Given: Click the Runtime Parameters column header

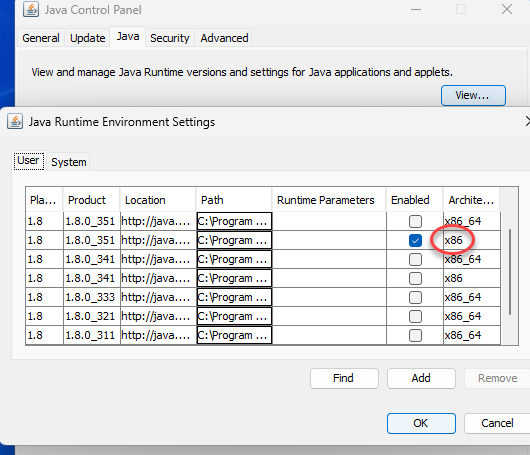Looking at the screenshot, I should (x=329, y=200).
